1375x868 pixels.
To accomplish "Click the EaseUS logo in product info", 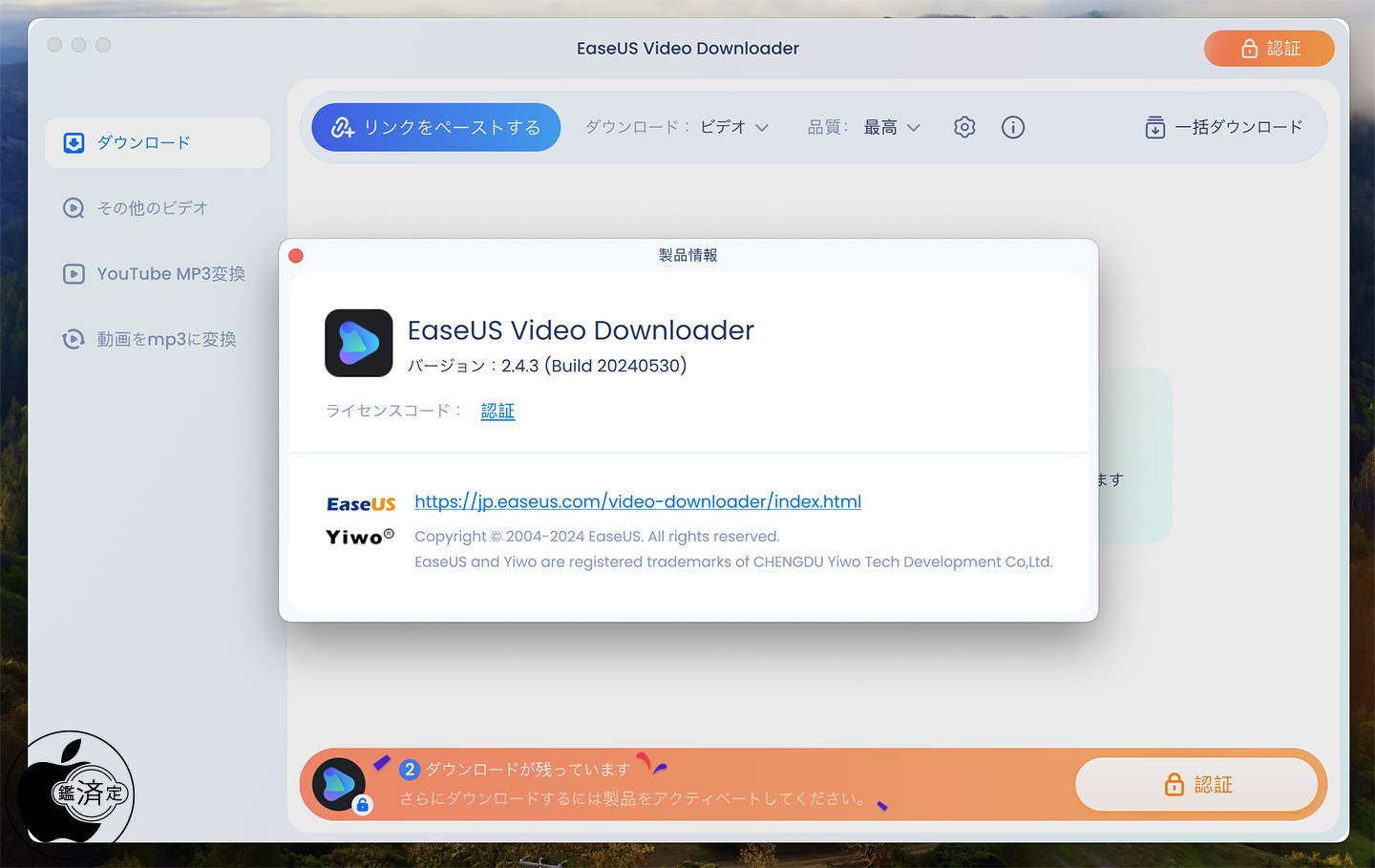I will 361,504.
